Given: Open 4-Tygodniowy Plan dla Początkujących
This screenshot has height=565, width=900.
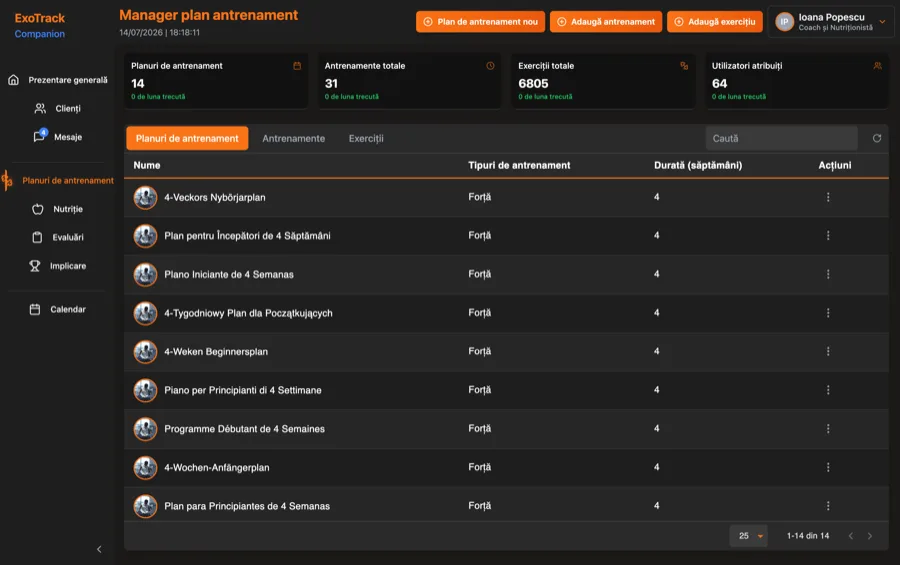Looking at the screenshot, I should coord(248,314).
